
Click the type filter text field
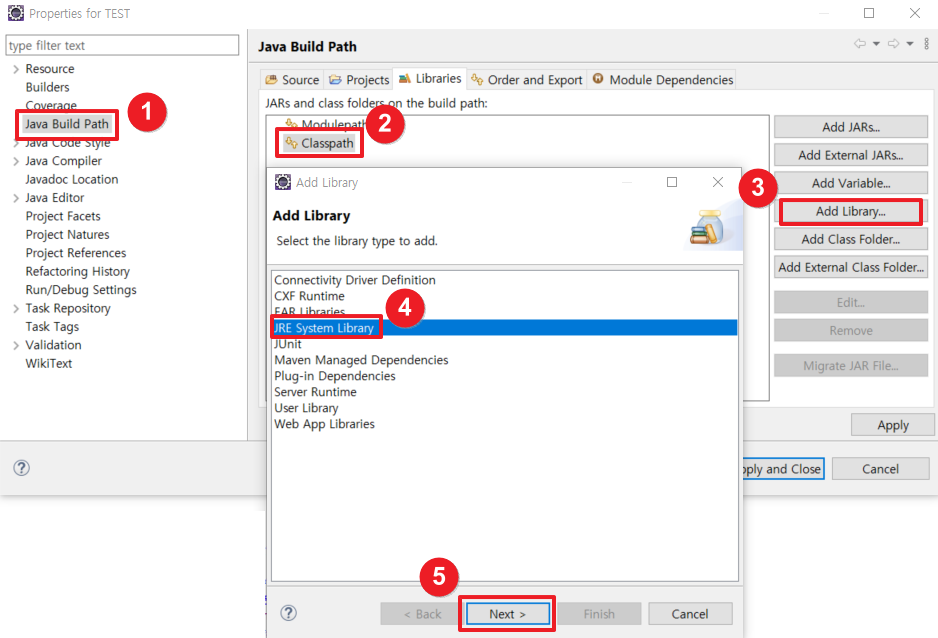(x=120, y=45)
